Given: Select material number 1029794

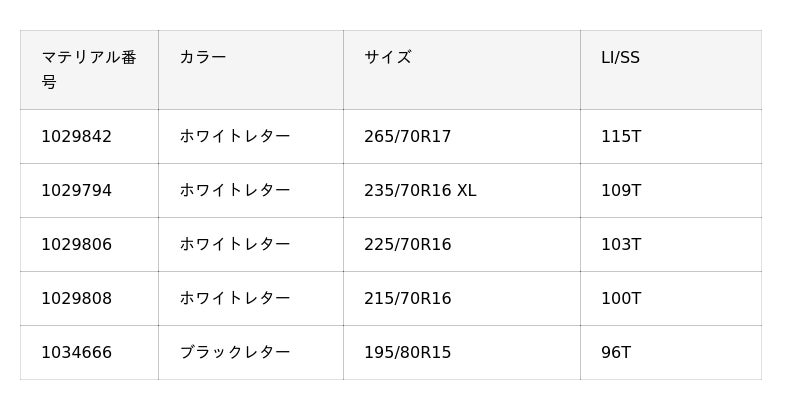Looking at the screenshot, I should point(77,191).
